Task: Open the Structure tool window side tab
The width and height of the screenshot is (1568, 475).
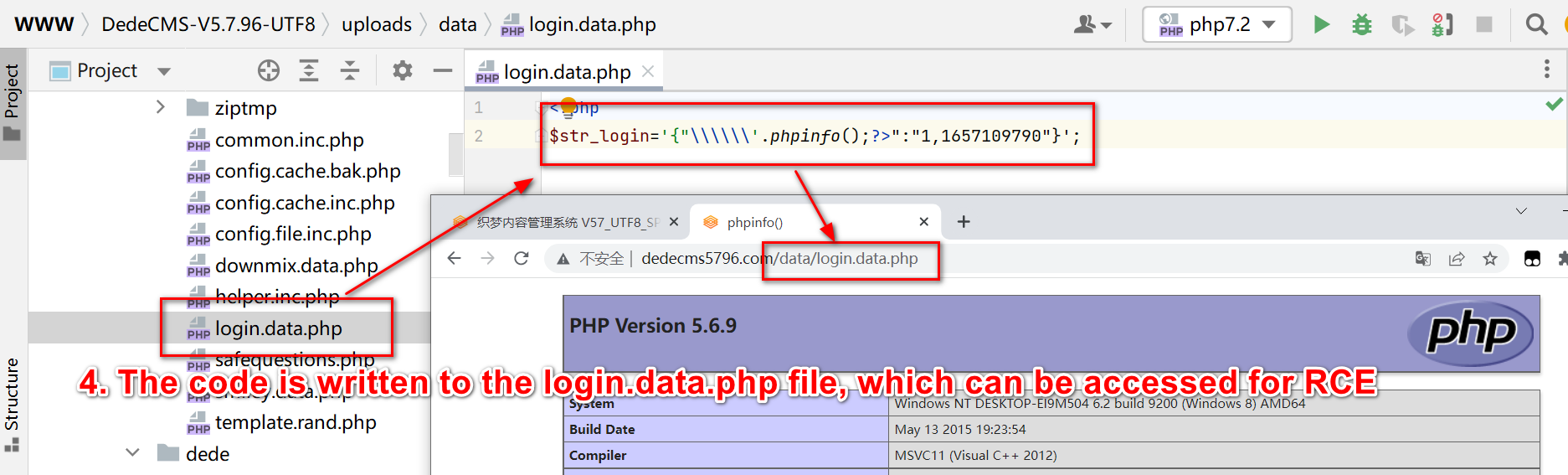Action: click(12, 405)
